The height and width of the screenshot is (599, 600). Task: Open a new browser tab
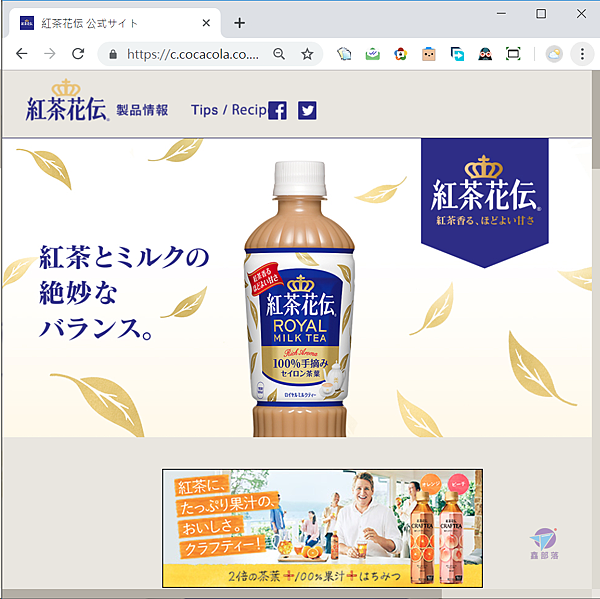point(240,23)
